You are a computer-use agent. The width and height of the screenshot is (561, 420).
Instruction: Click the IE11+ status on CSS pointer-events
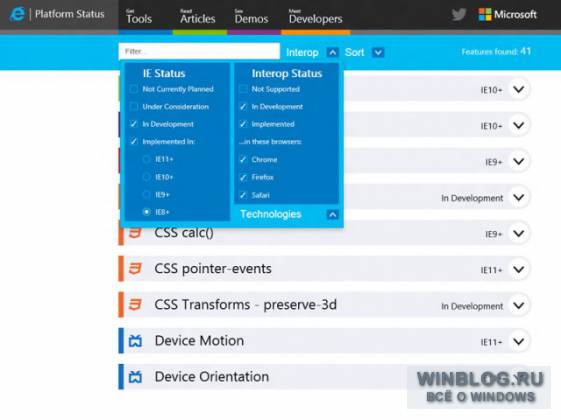pyautogui.click(x=491, y=270)
